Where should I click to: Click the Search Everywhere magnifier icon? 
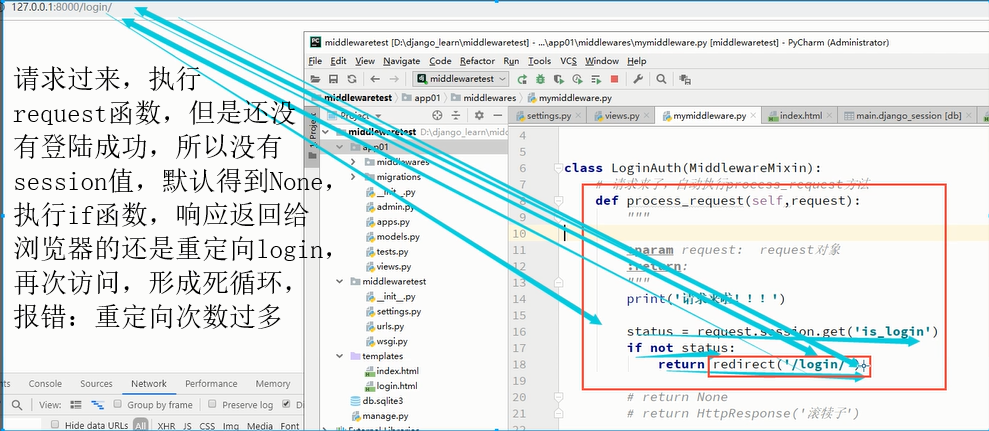click(x=661, y=79)
